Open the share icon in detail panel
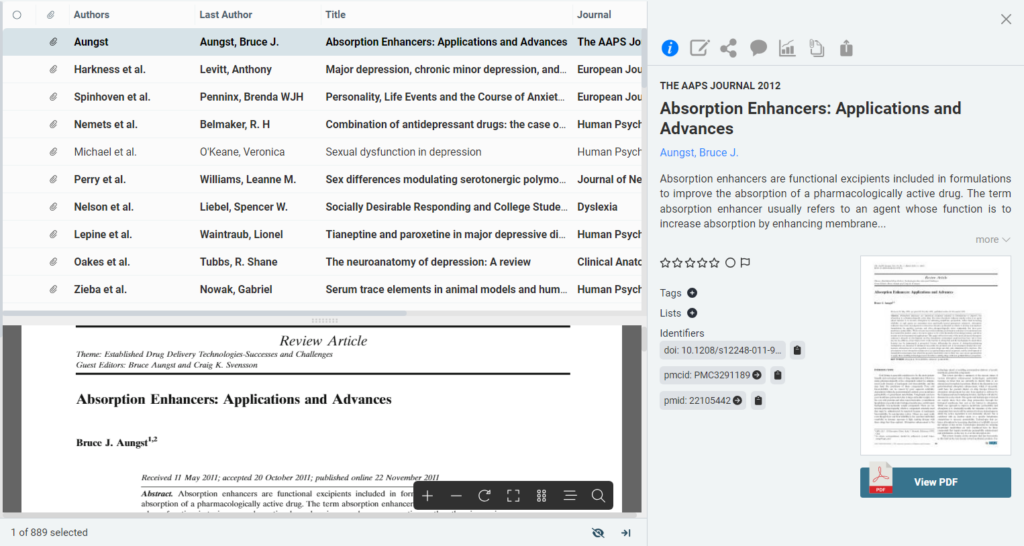 728,48
